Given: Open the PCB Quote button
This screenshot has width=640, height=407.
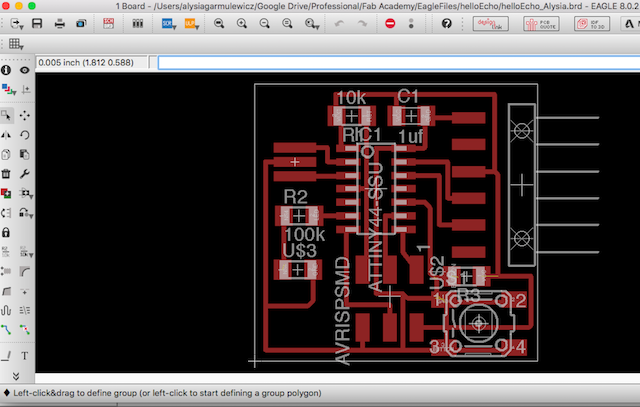Looking at the screenshot, I should [x=541, y=24].
